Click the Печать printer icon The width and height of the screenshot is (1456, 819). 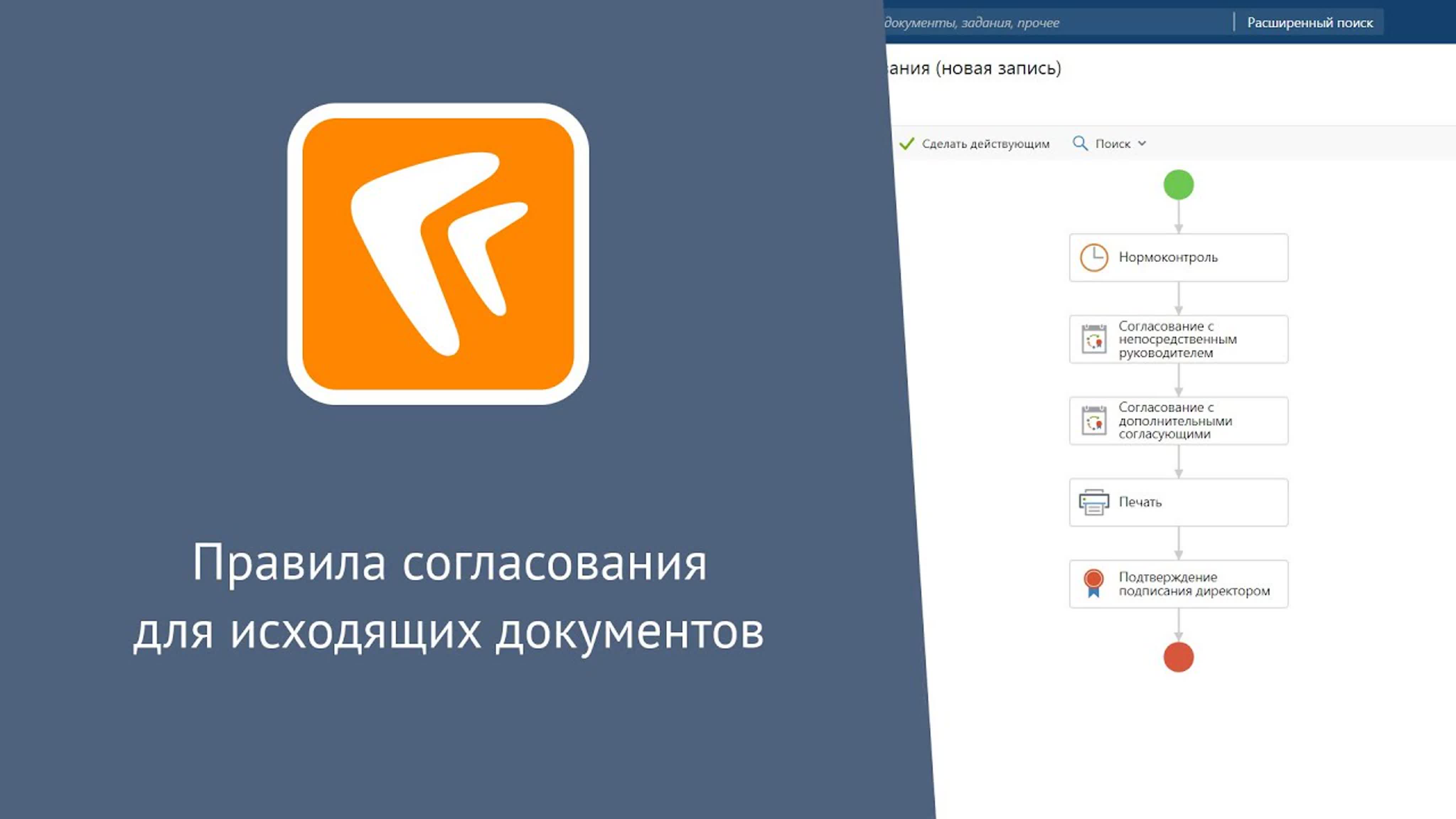1094,502
